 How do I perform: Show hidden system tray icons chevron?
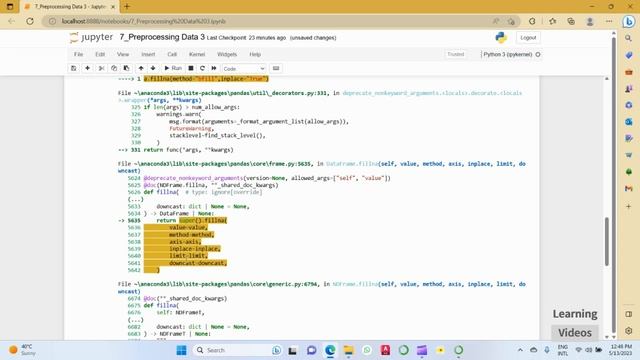(x=520, y=350)
